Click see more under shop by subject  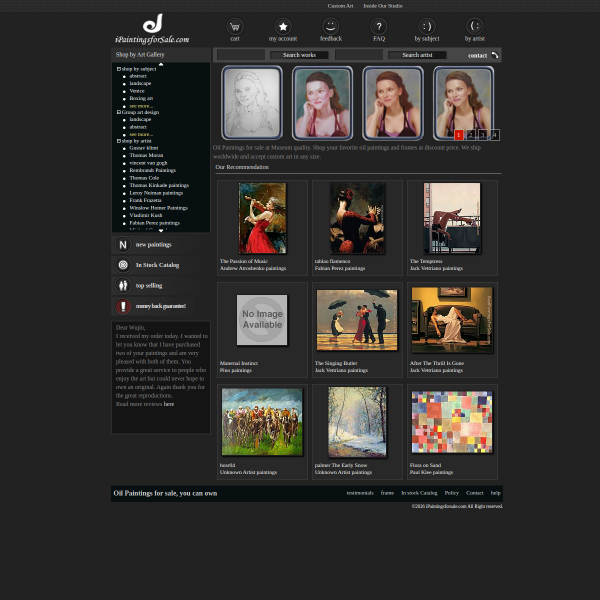tap(141, 106)
